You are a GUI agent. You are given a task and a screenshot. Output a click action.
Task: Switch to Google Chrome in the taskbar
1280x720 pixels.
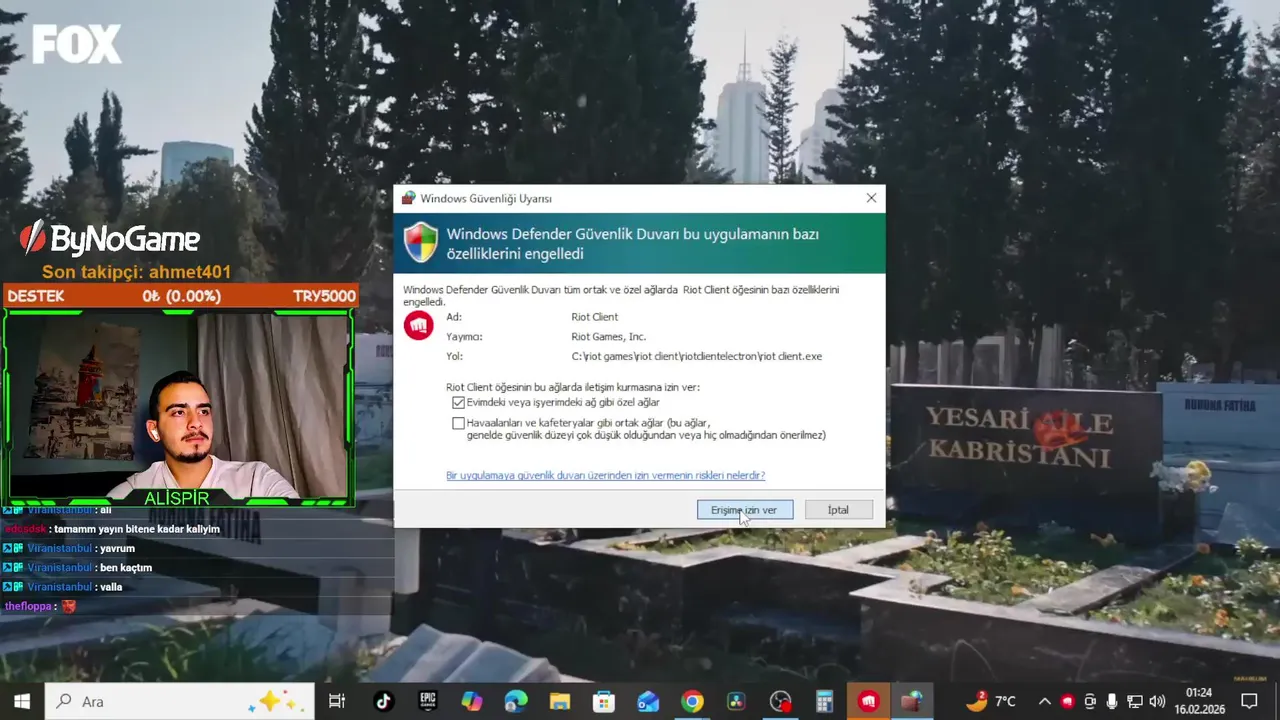tap(692, 701)
